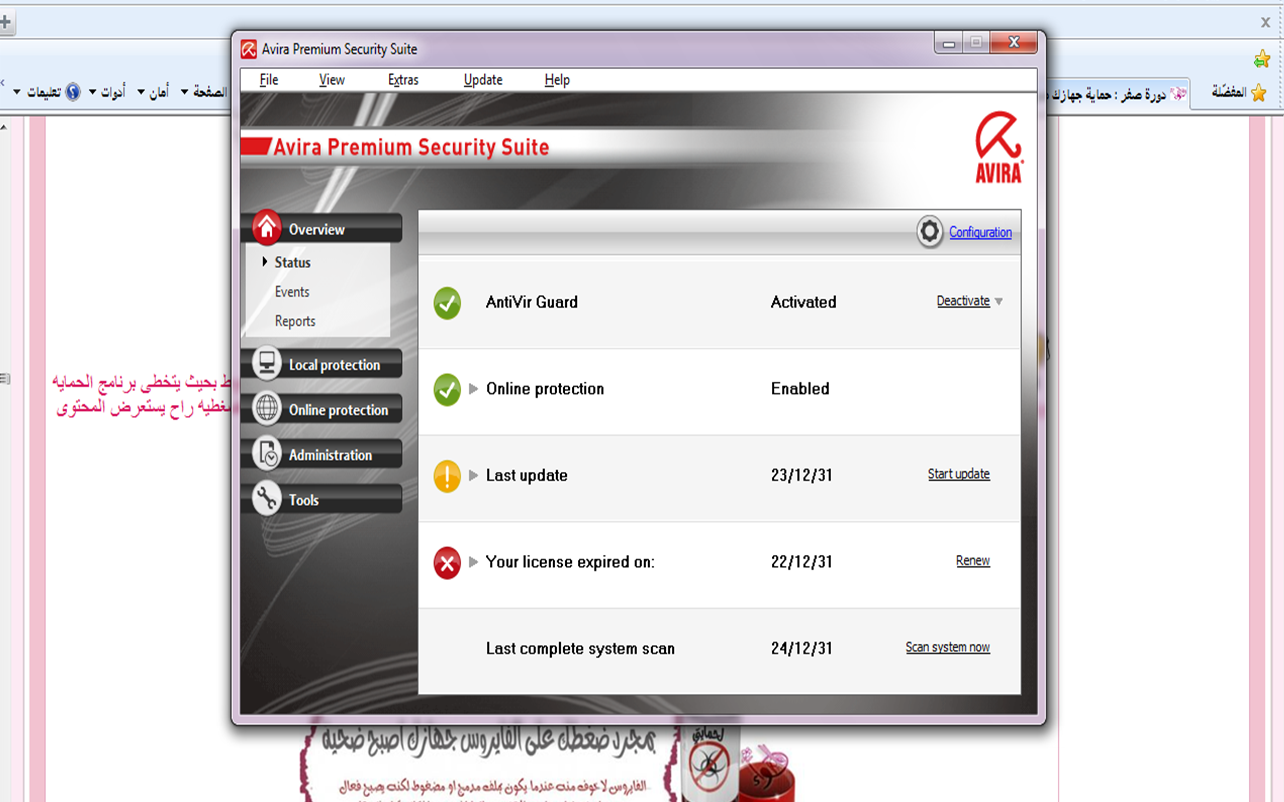Screen dimensions: 1284x802
Task: Click the Configuration gear icon
Action: [x=930, y=232]
